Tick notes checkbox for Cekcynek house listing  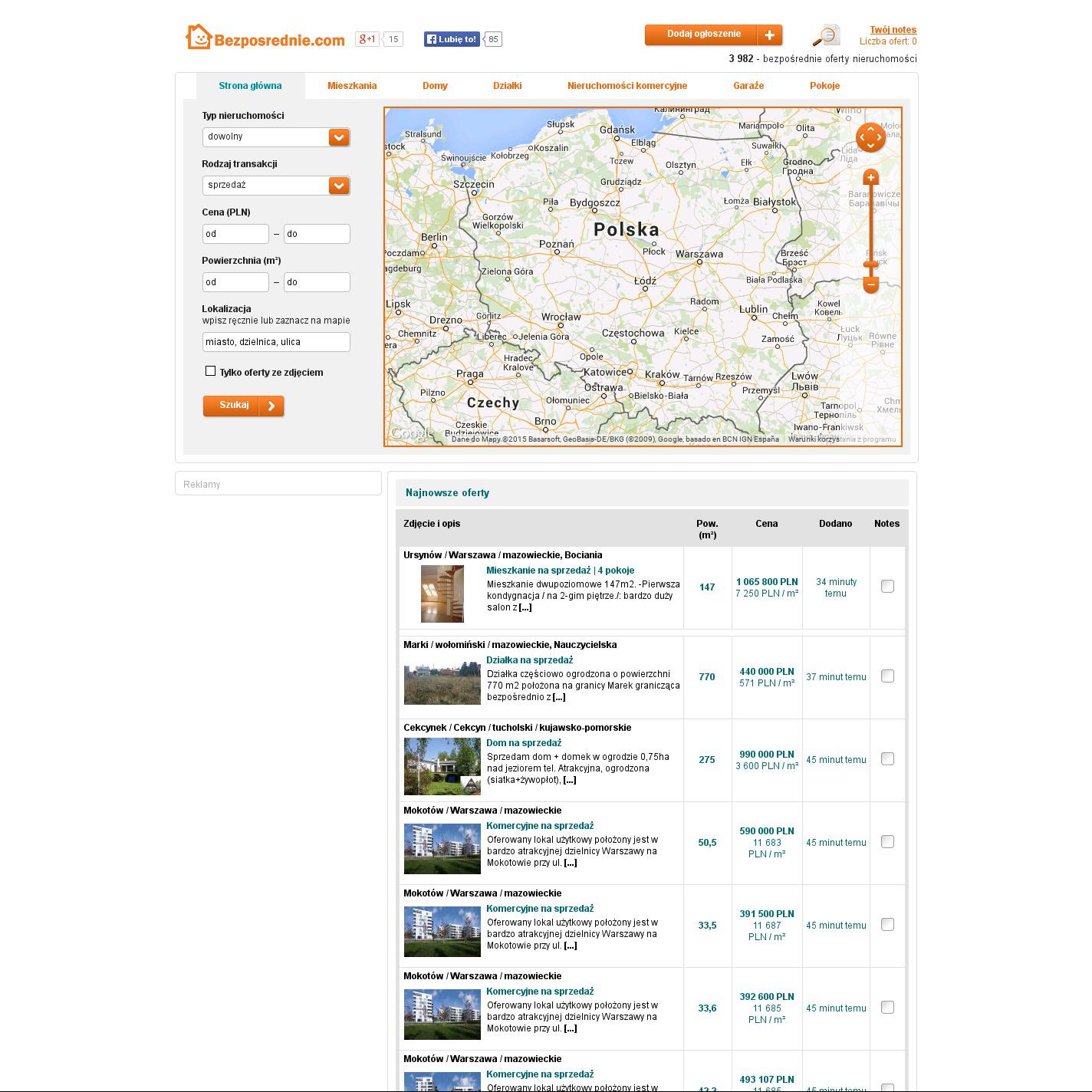[887, 759]
